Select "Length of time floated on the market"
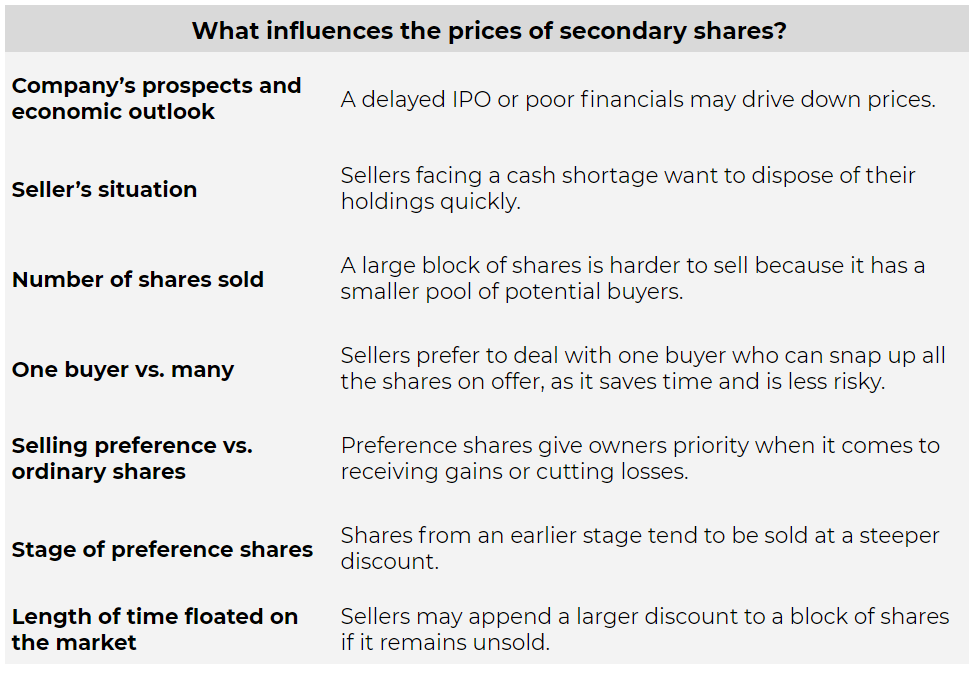969x673 pixels. (x=155, y=629)
